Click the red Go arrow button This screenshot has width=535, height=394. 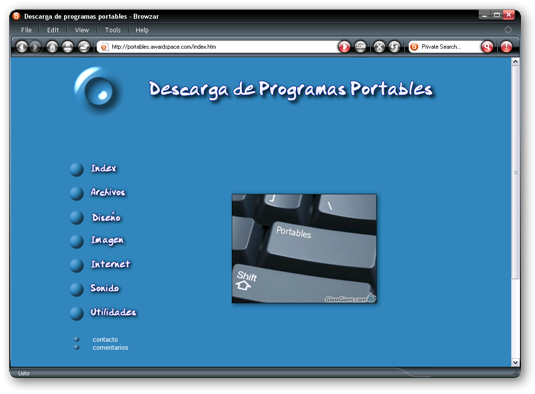pyautogui.click(x=344, y=47)
